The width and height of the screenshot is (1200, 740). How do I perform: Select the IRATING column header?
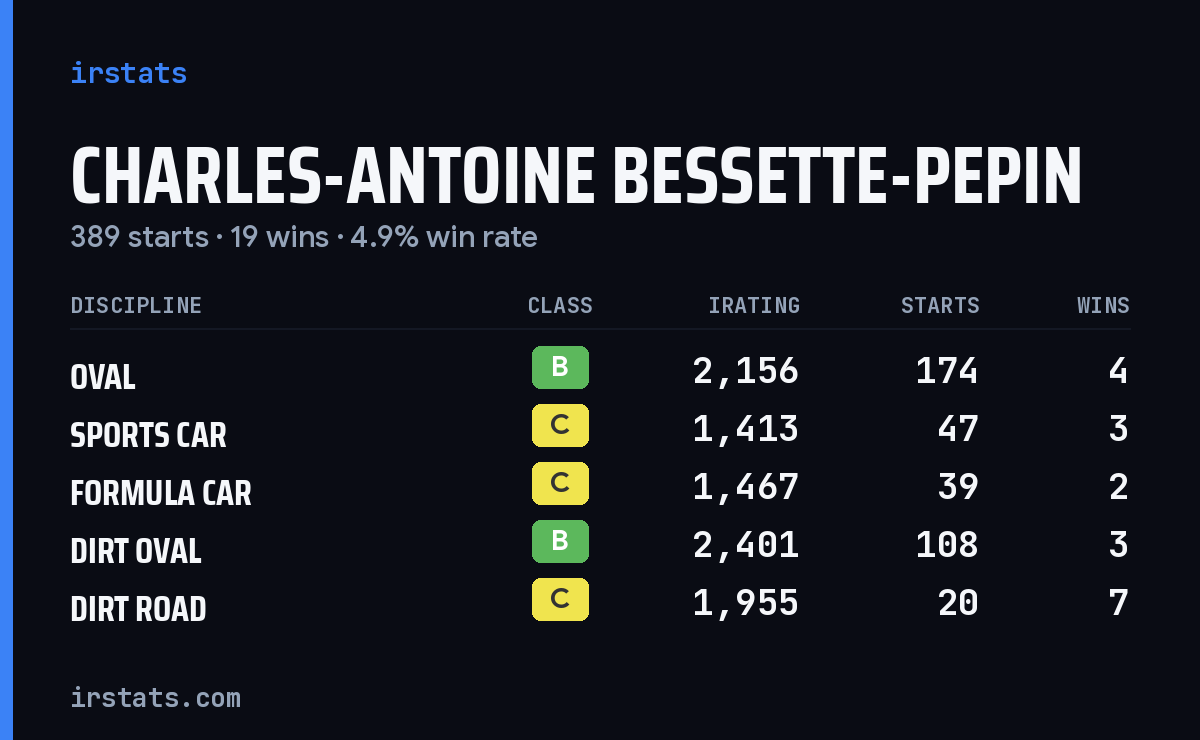point(754,305)
